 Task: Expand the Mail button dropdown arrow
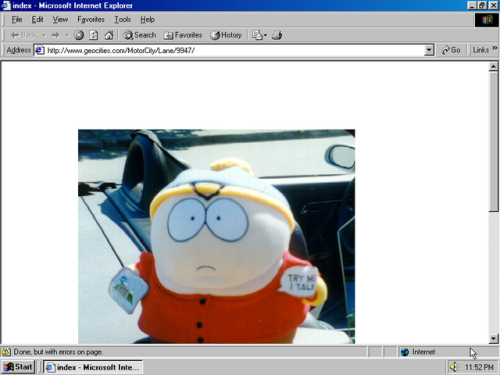click(265, 35)
